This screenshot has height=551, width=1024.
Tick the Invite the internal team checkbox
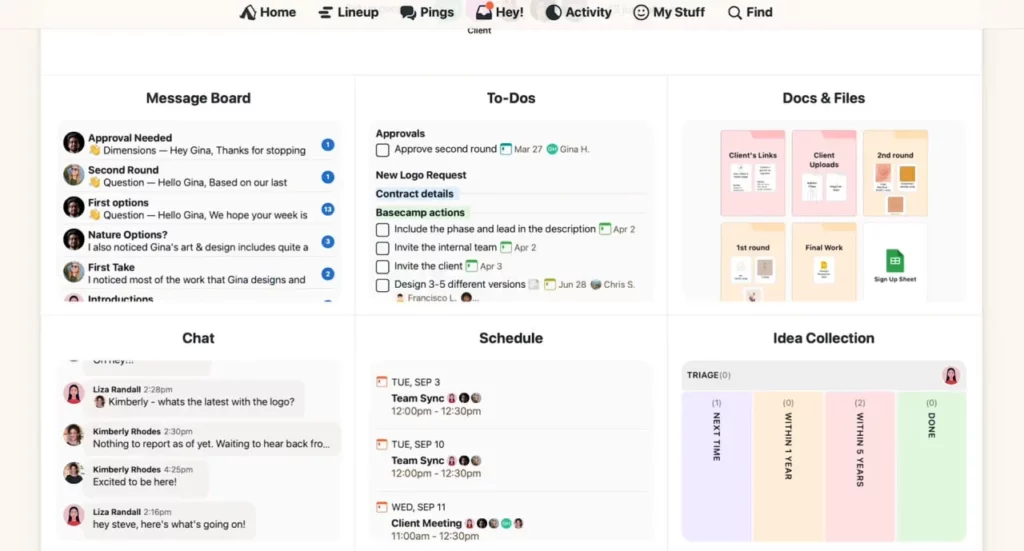382,248
